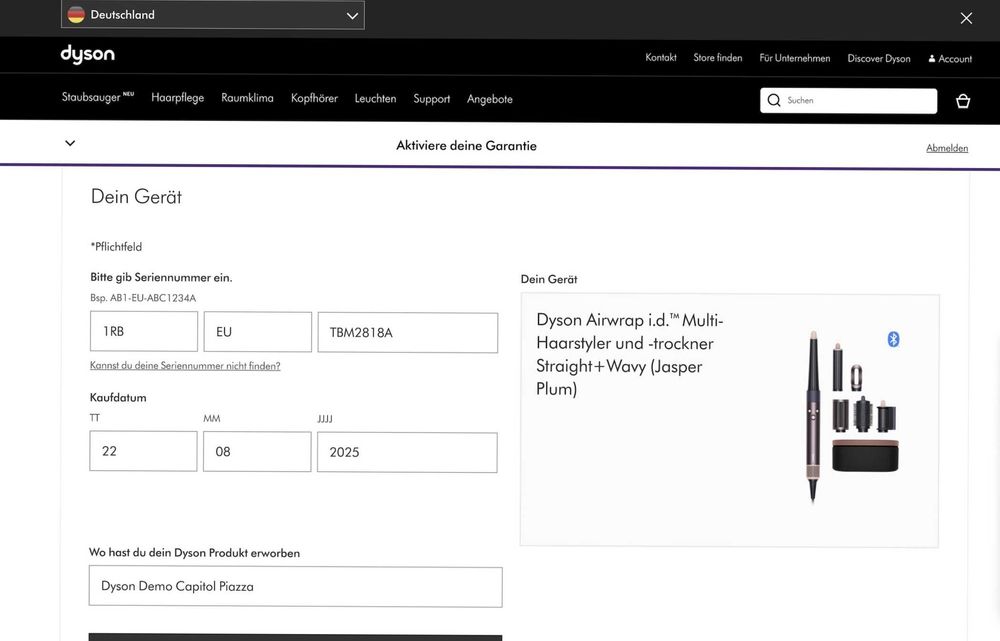Open the Haarpflege menu
Image resolution: width=1000 pixels, height=641 pixels.
[x=177, y=98]
